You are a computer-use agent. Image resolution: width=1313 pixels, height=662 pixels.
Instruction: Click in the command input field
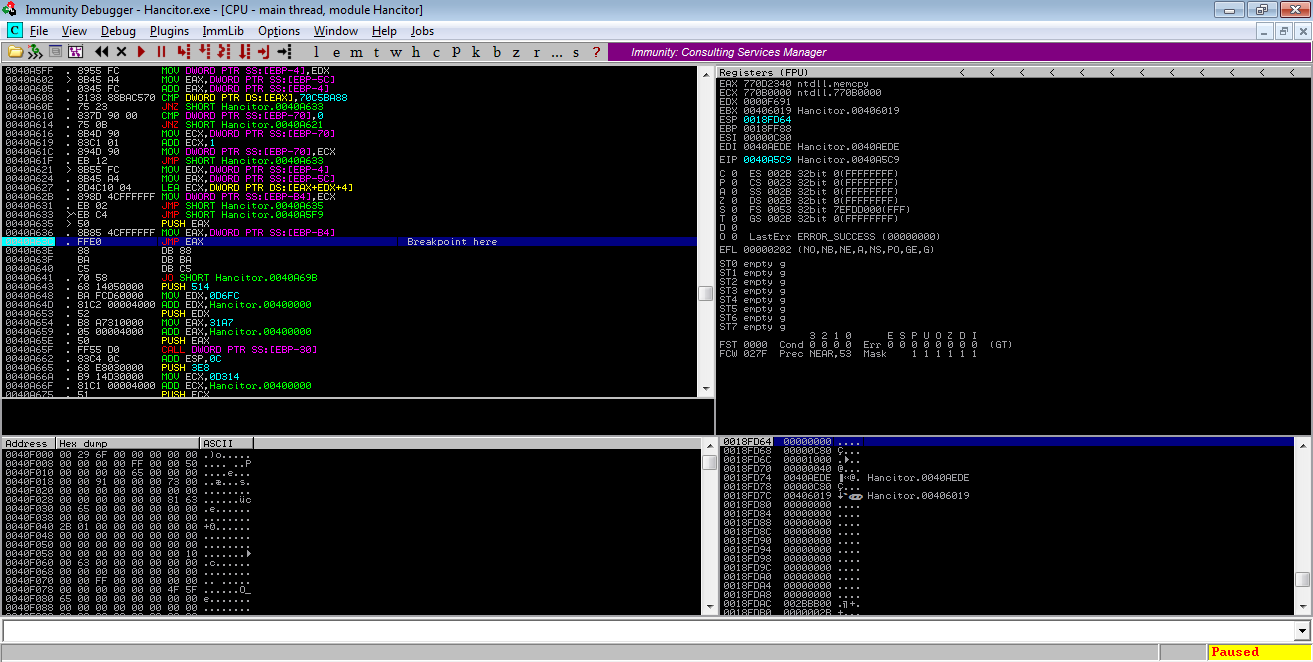(x=648, y=631)
